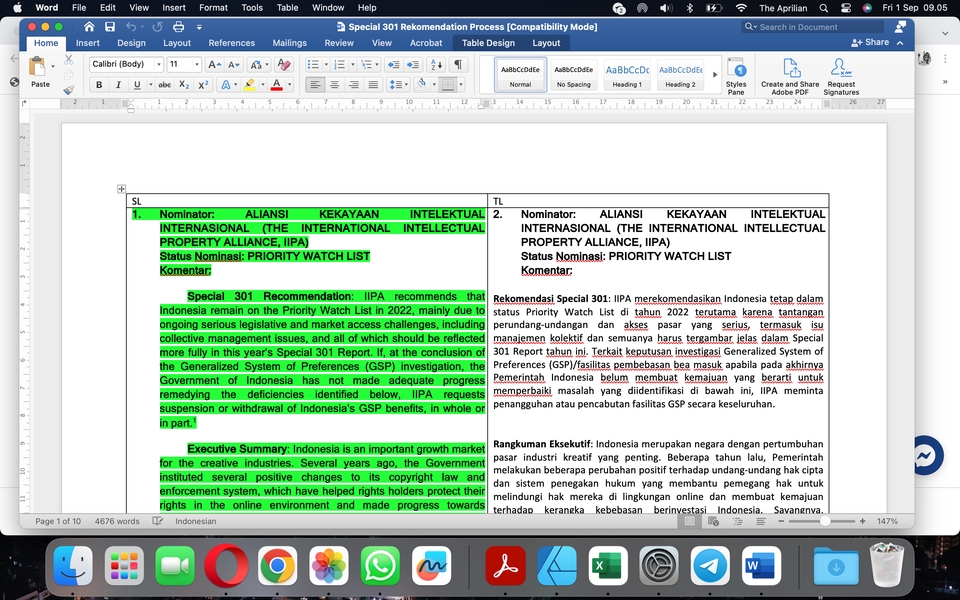Toggle Bold formatting
The width and height of the screenshot is (960, 600).
99,85
